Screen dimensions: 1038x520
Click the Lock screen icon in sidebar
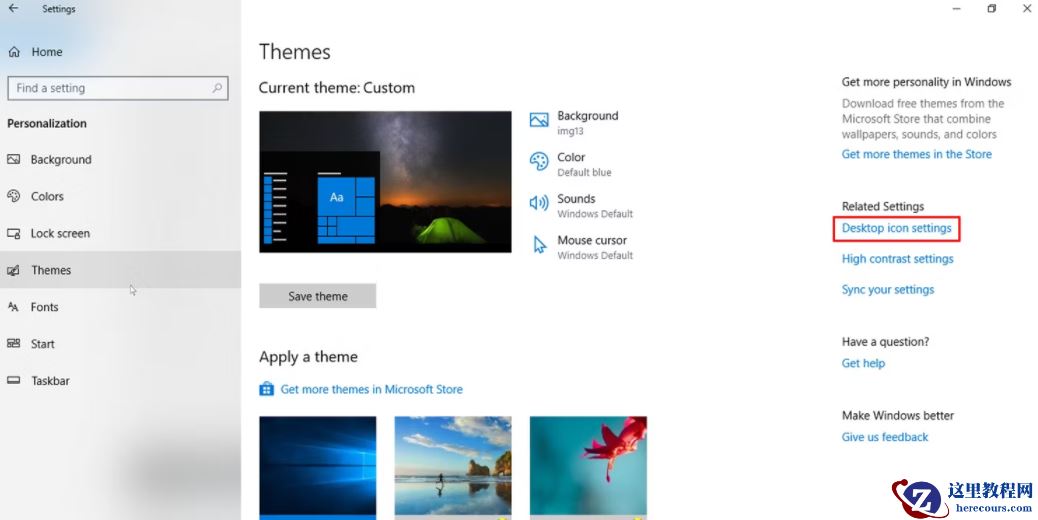click(x=13, y=233)
